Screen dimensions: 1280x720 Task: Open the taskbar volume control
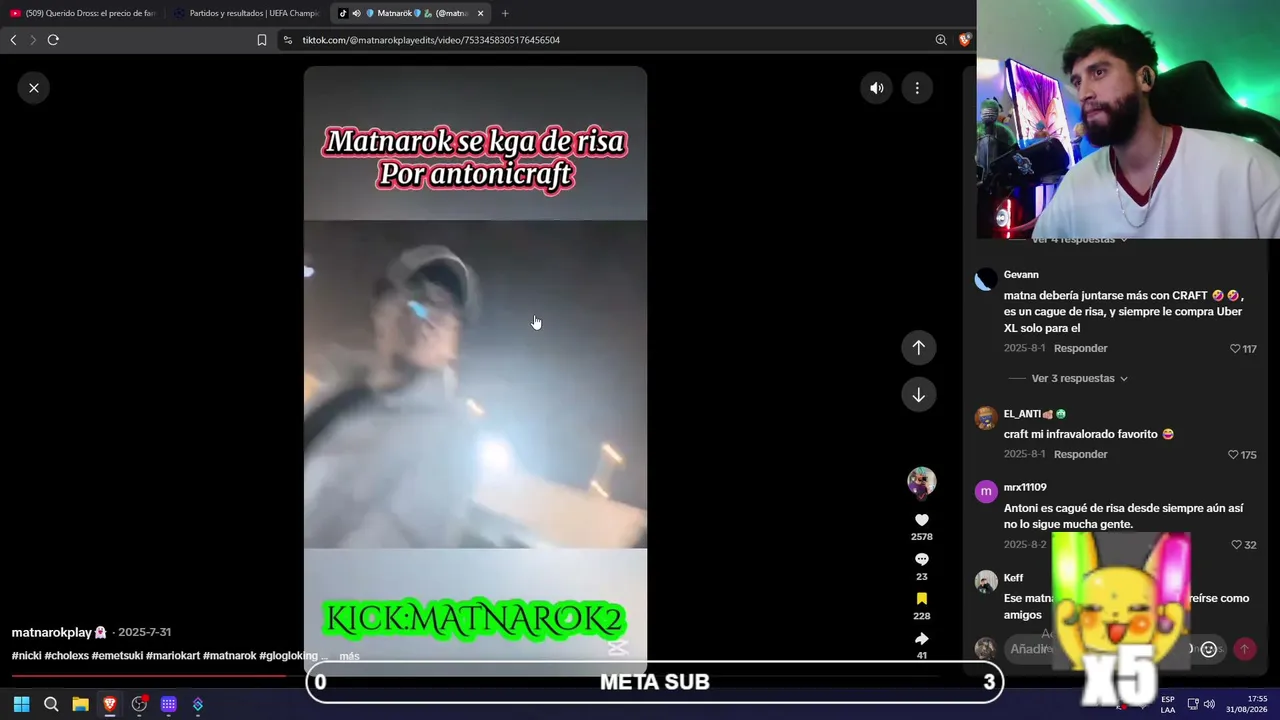pyautogui.click(x=1209, y=704)
